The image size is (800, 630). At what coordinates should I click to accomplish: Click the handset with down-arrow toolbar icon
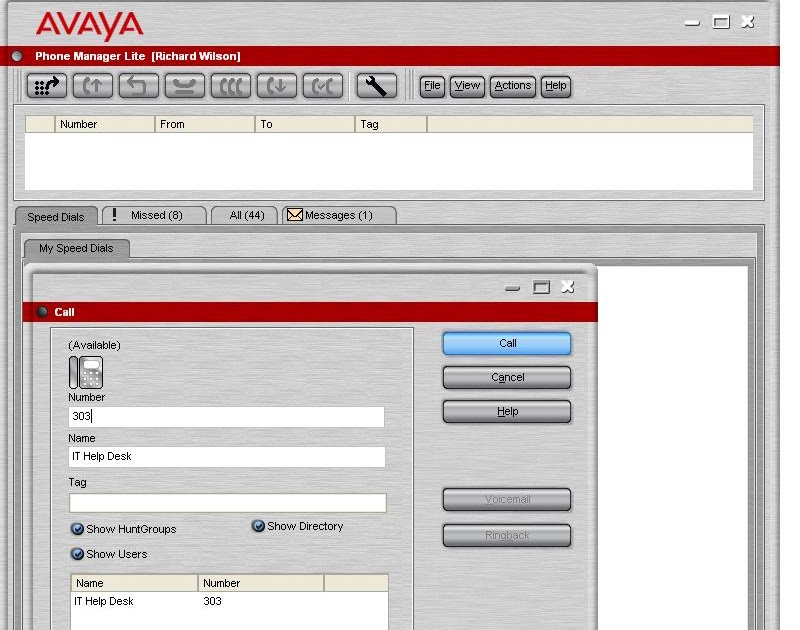tap(277, 86)
